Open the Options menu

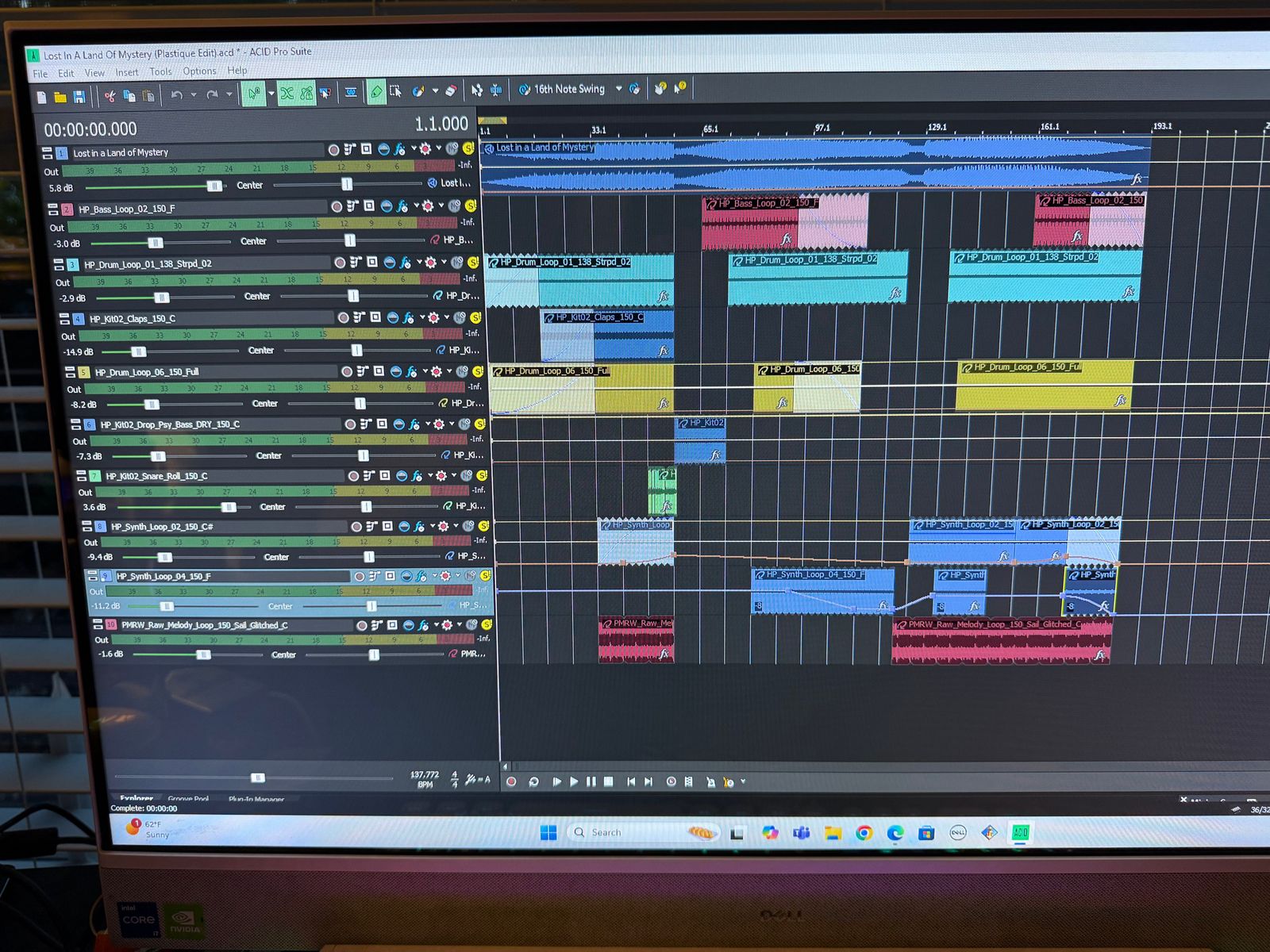(x=199, y=71)
